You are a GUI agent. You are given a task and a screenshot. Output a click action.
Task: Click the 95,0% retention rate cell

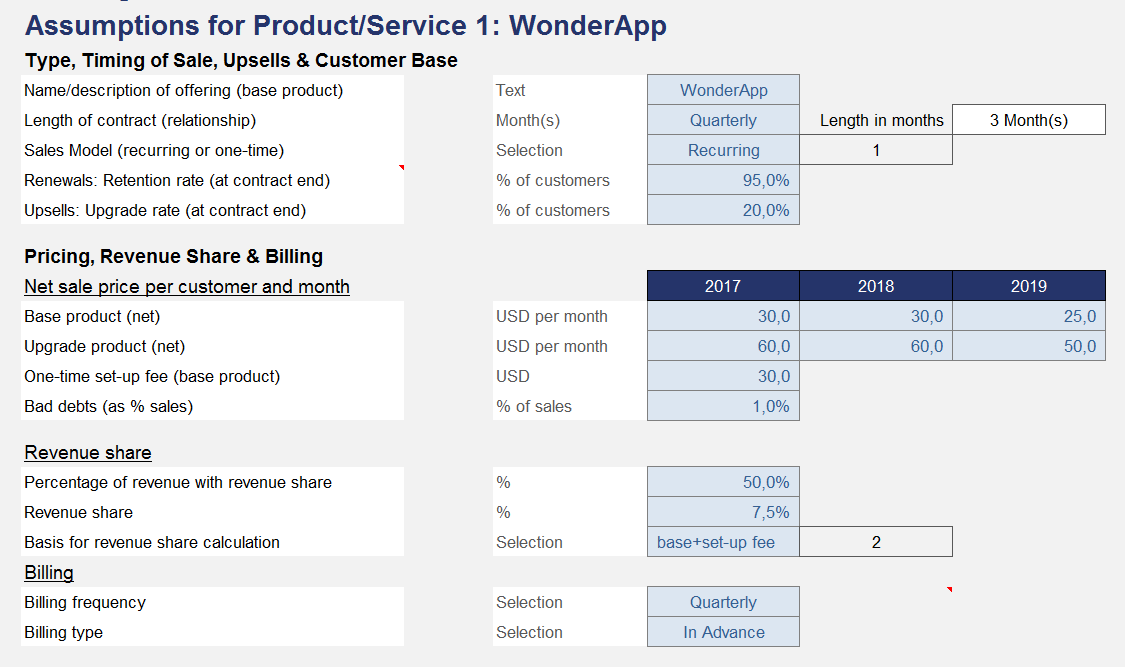click(723, 181)
